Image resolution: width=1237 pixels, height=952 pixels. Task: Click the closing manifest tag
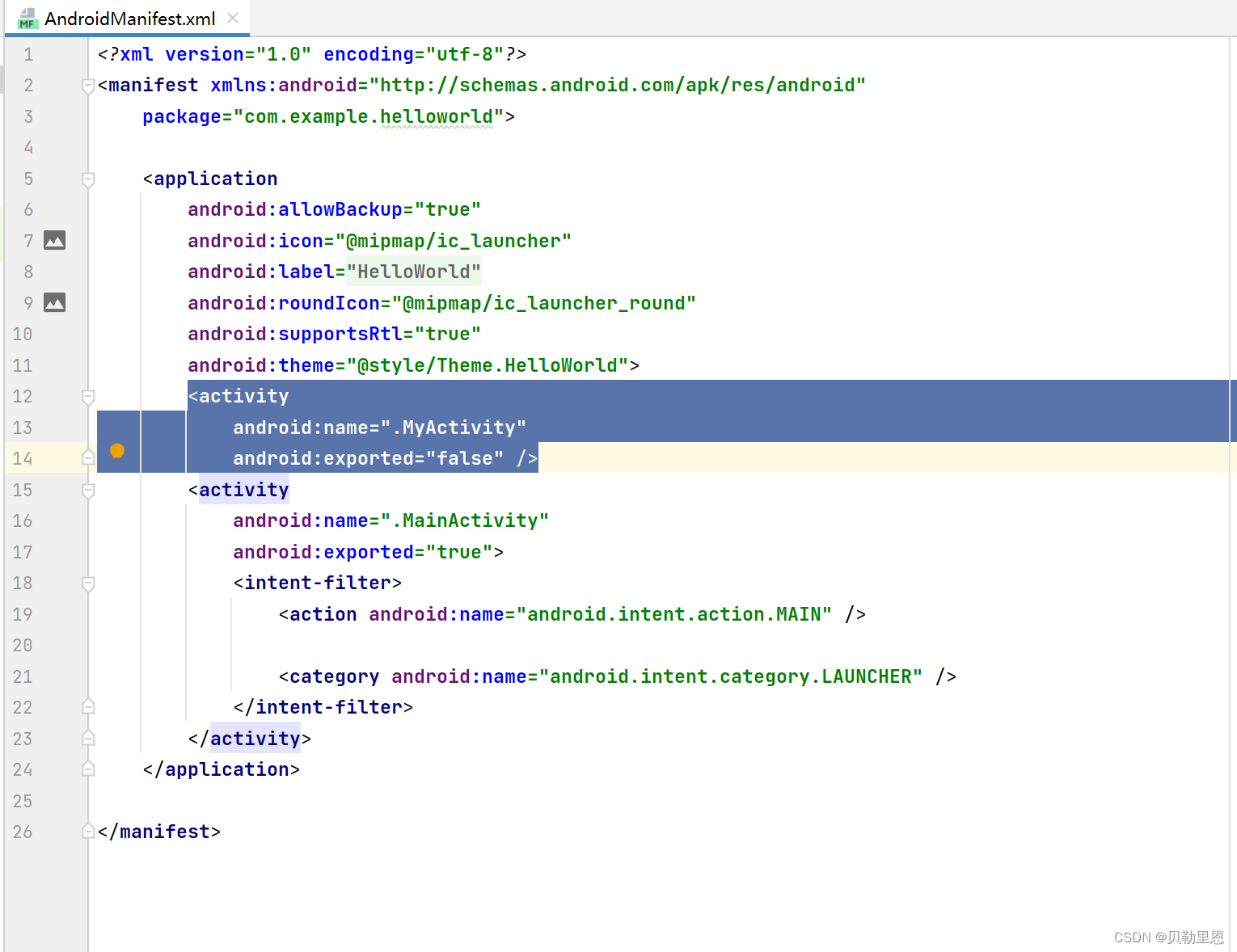pos(159,832)
